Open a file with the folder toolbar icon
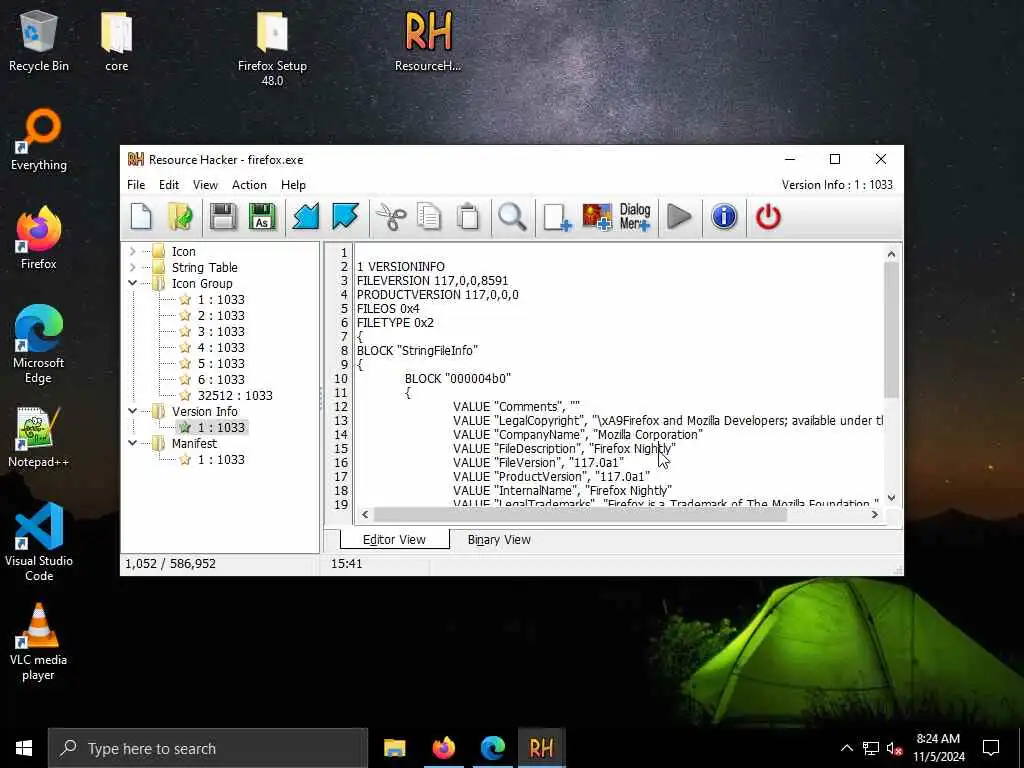Screen dimensions: 1024x768 pyautogui.click(x=180, y=217)
